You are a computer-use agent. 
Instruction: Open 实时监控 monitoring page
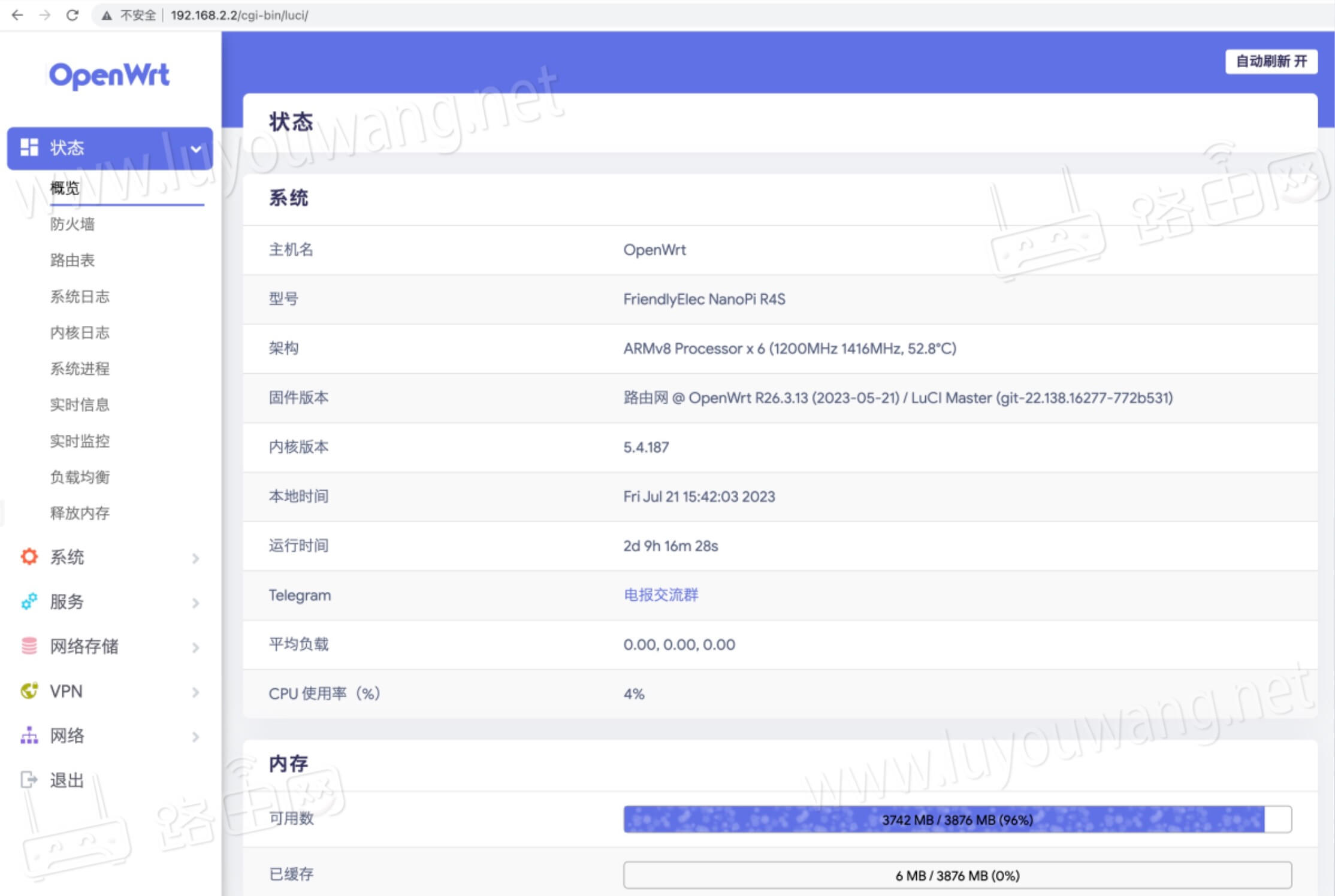(80, 441)
